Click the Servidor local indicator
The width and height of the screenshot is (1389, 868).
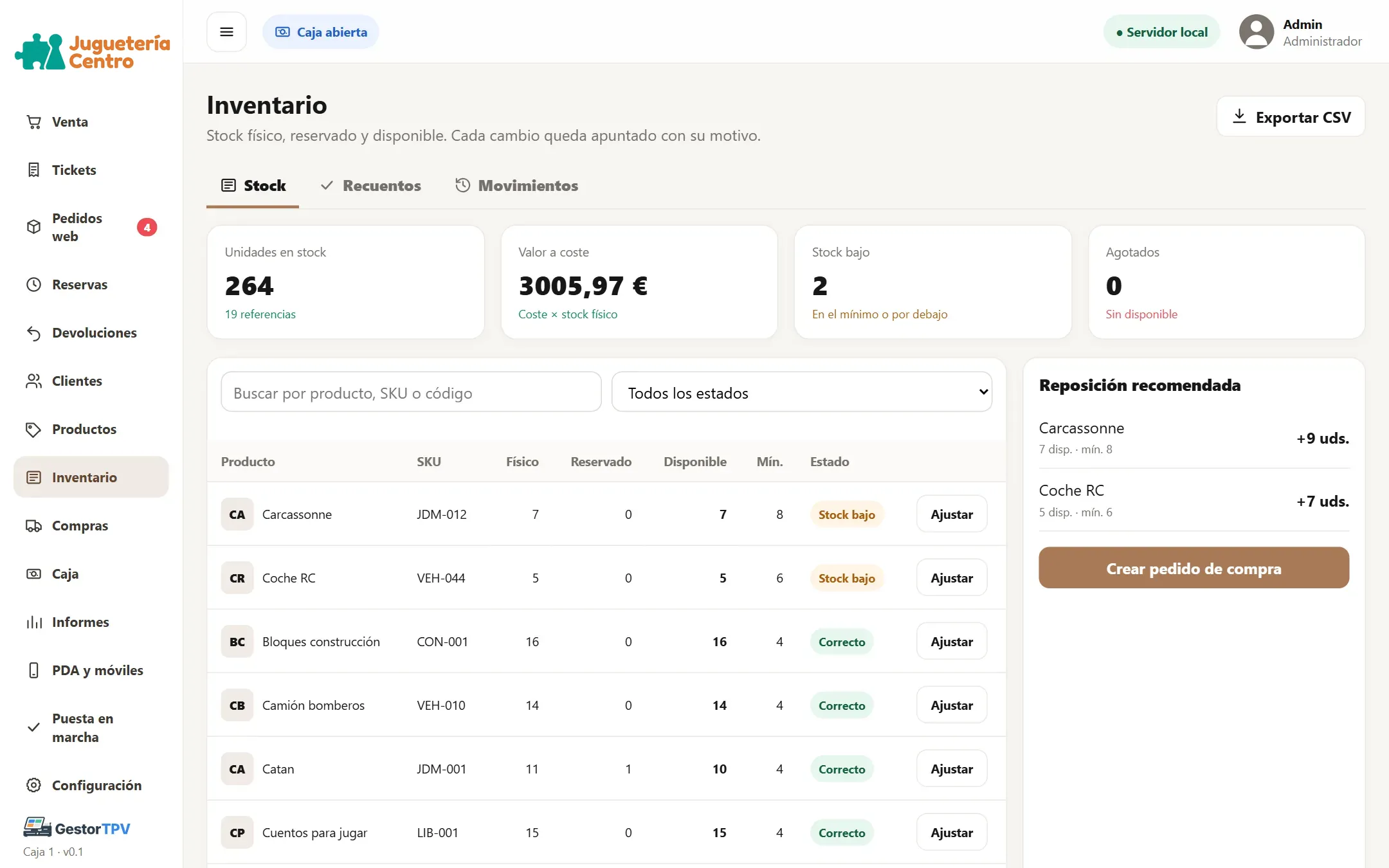pos(1161,32)
